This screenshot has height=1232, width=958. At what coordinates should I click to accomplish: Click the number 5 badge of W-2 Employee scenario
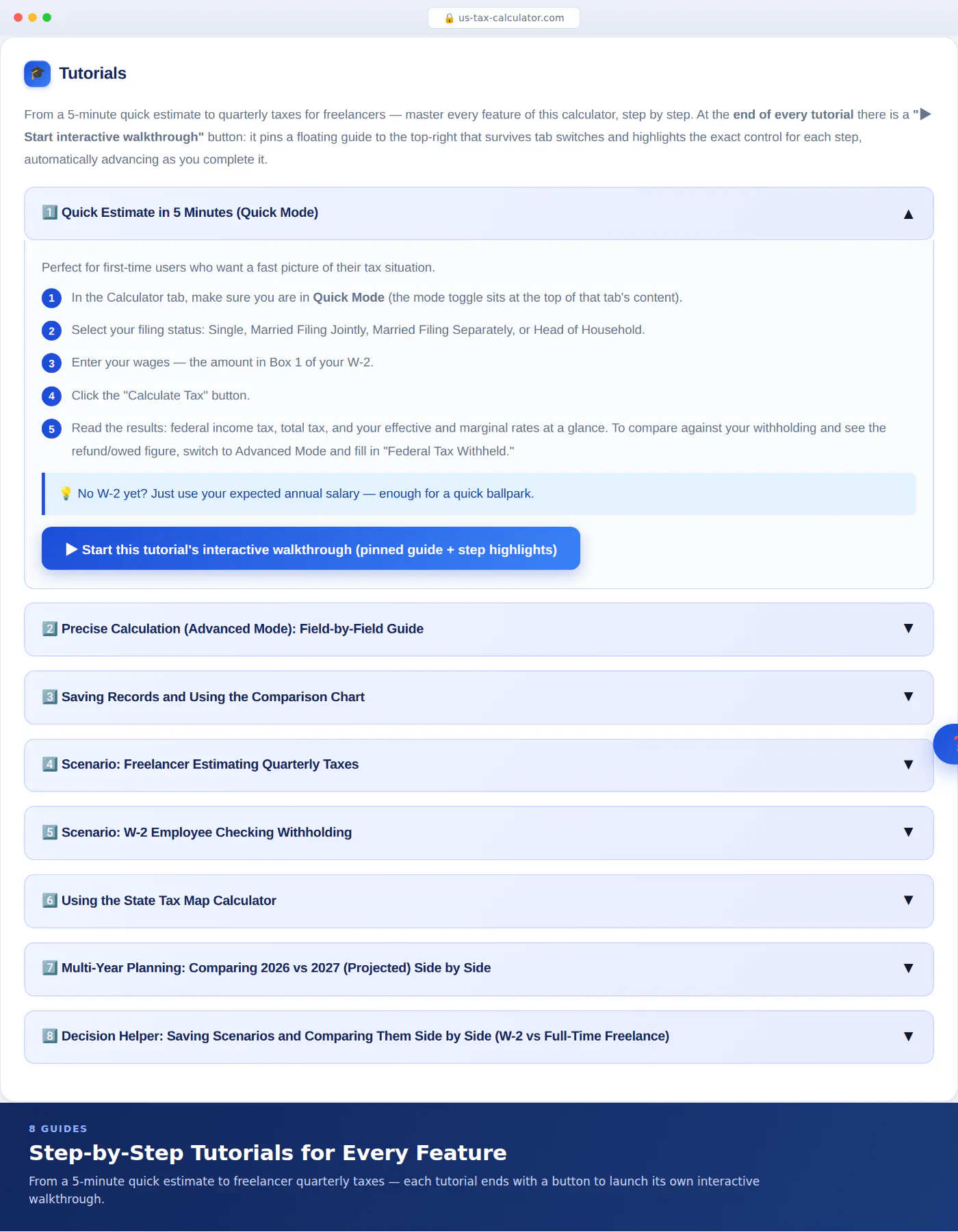[49, 833]
